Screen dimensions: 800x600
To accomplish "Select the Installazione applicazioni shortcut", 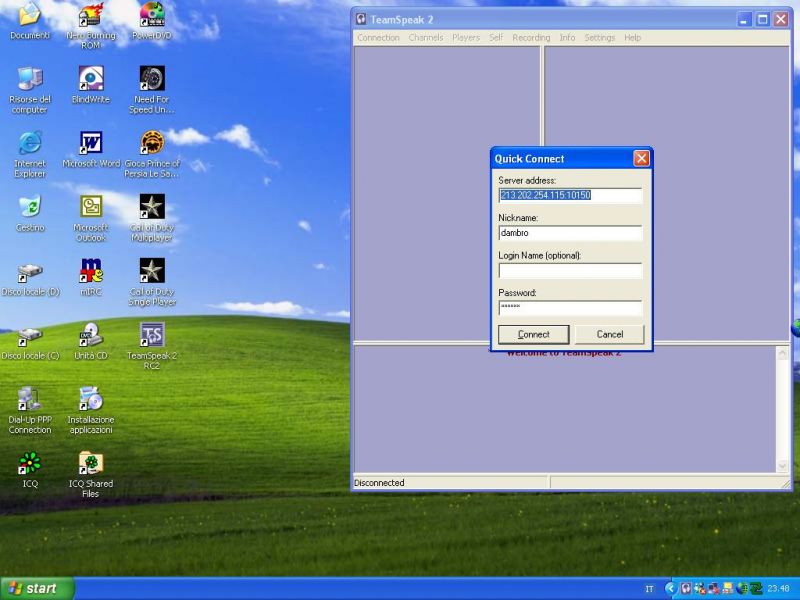I will point(91,411).
